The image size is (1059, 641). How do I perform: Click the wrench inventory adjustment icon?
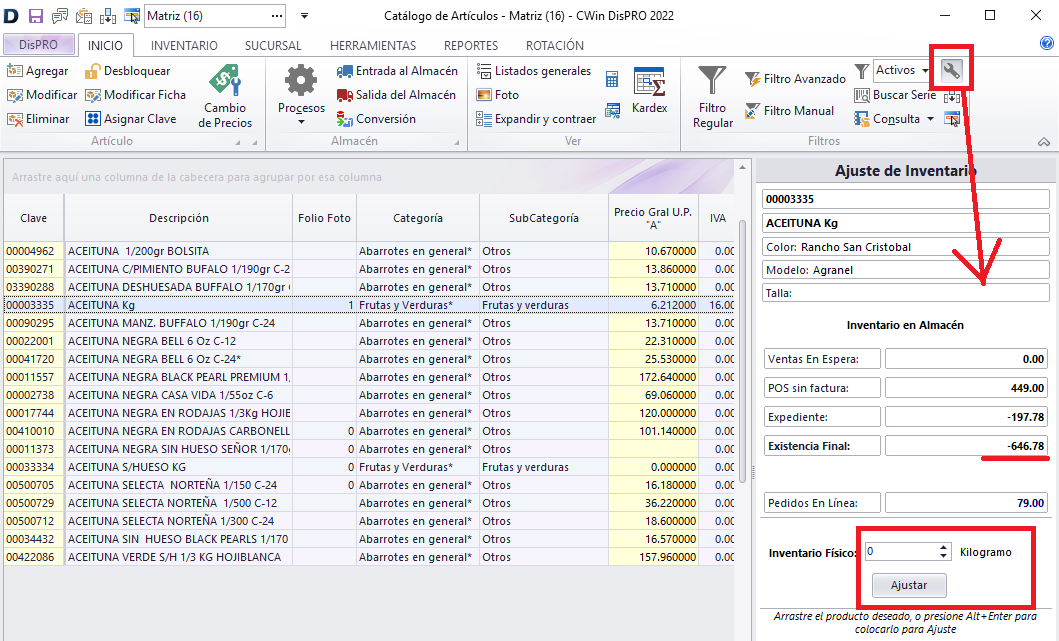[x=952, y=70]
